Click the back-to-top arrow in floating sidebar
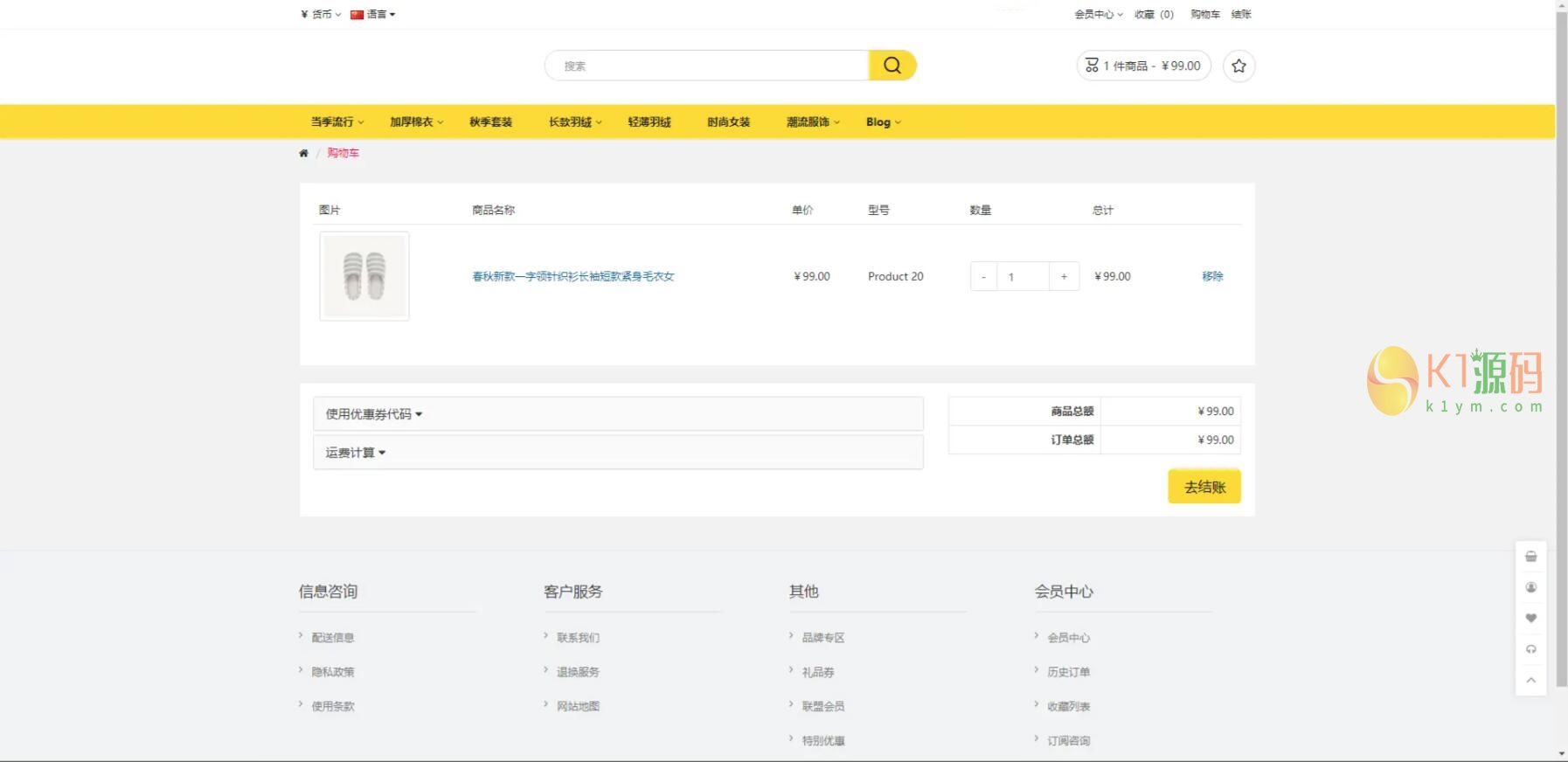 1530,680
